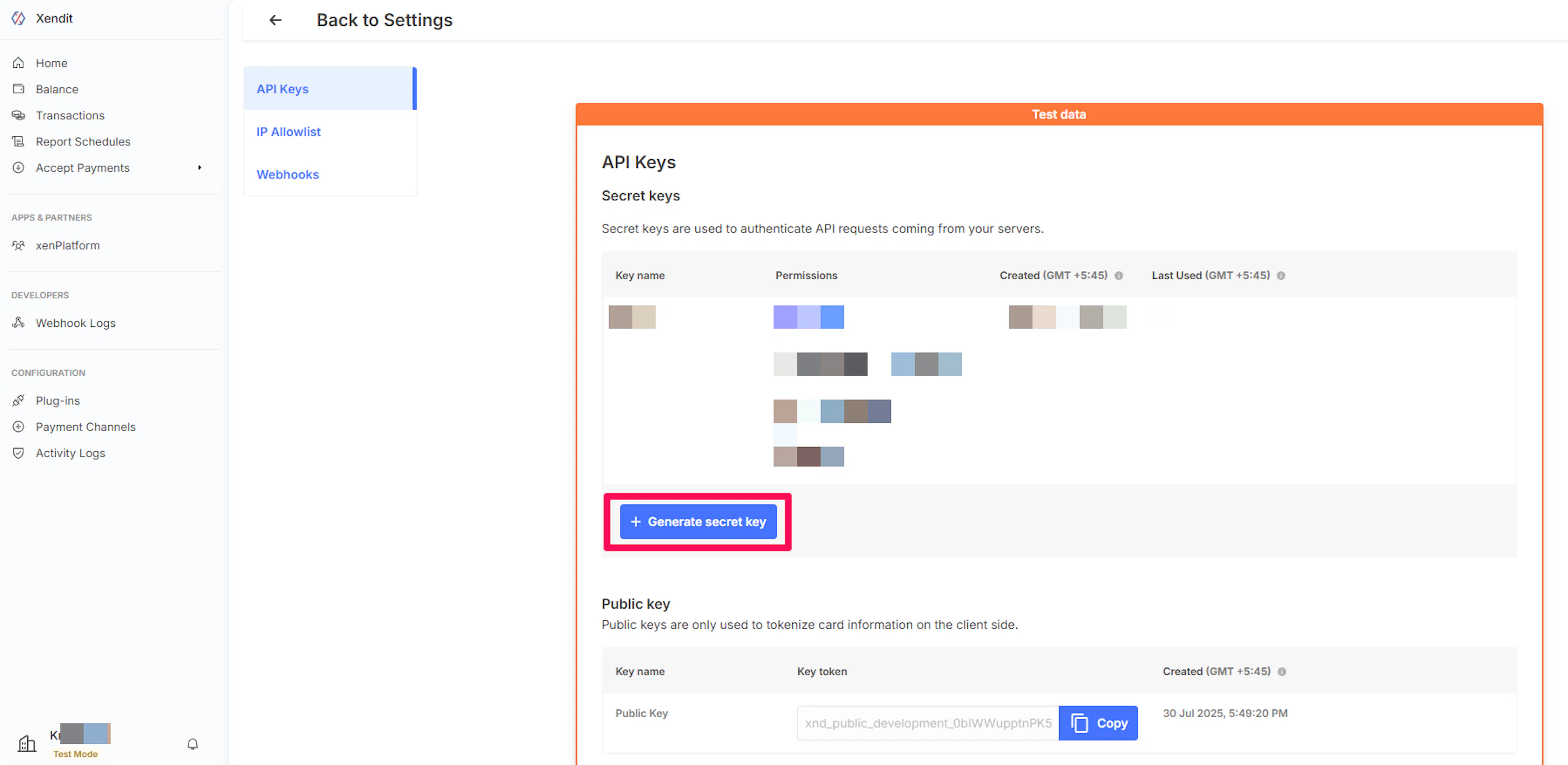Open xenPlatform under Apps & Partners
The height and width of the screenshot is (765, 1568).
point(67,245)
